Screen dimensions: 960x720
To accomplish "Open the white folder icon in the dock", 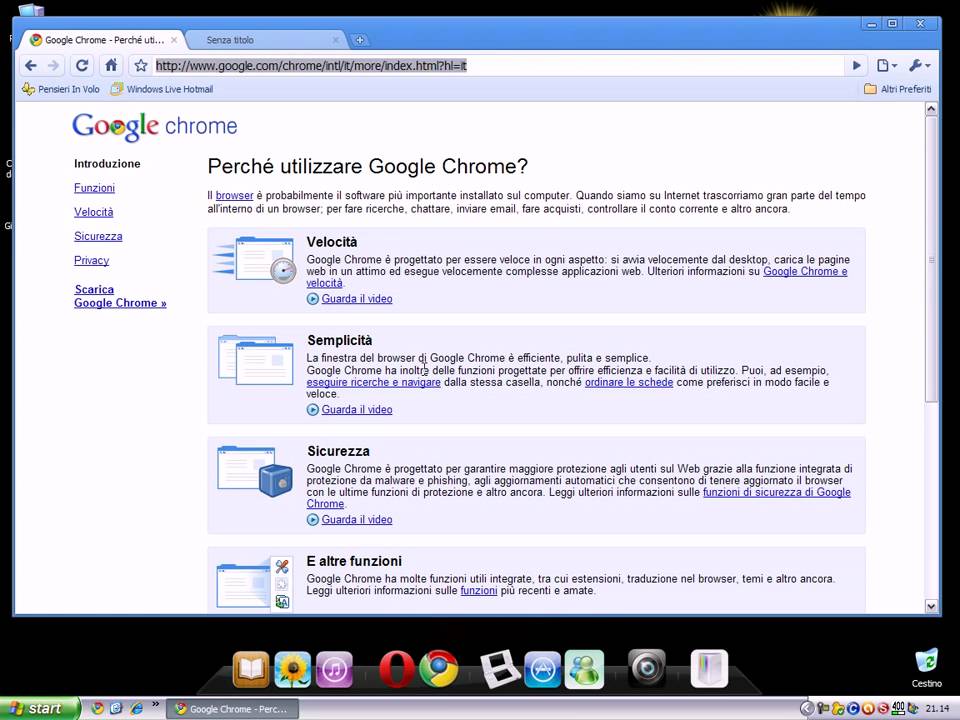I will point(709,669).
